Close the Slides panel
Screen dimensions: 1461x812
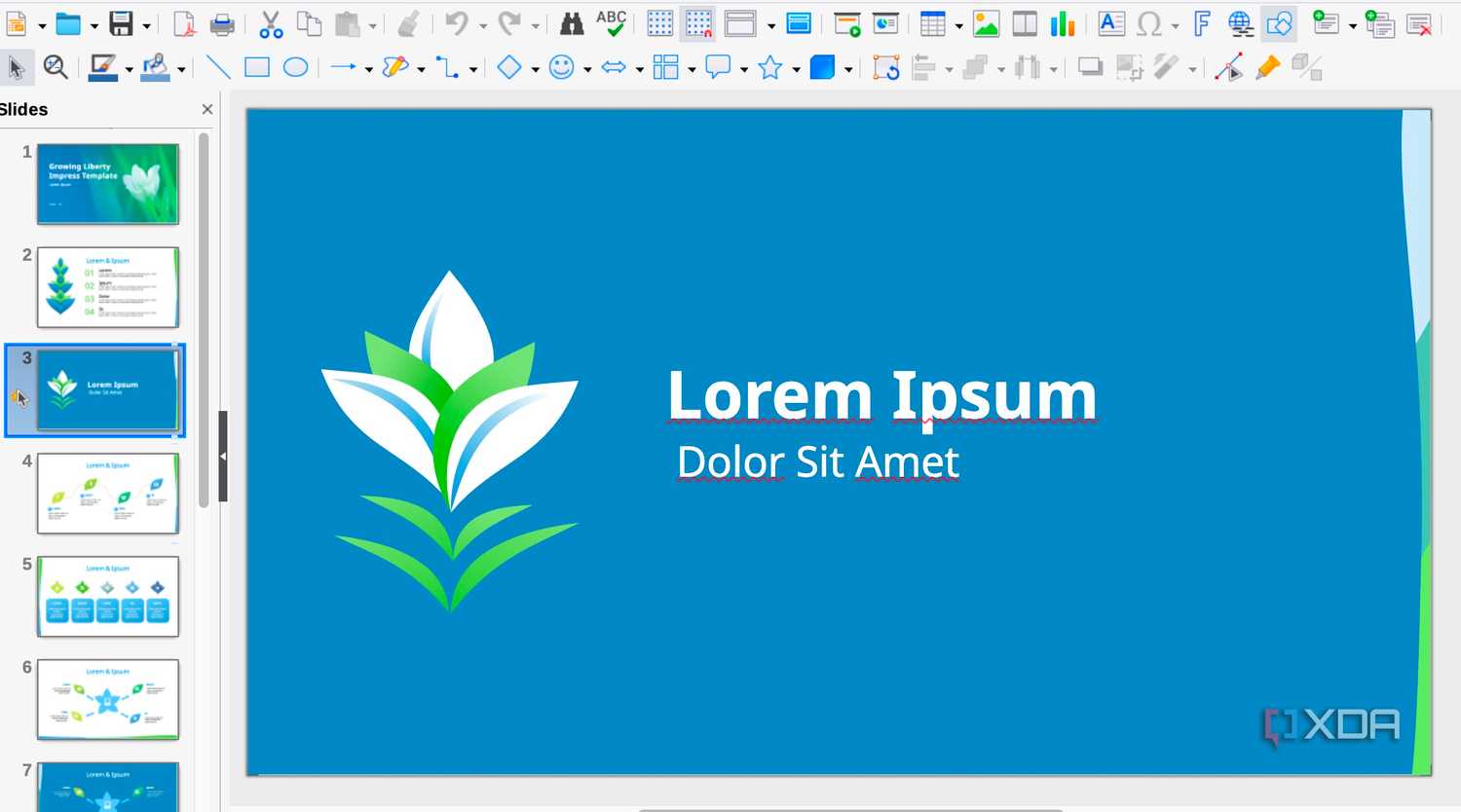pos(206,109)
